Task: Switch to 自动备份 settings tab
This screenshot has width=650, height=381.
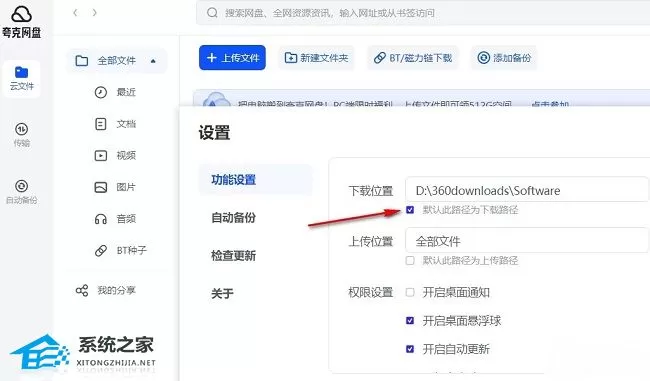Action: click(233, 218)
